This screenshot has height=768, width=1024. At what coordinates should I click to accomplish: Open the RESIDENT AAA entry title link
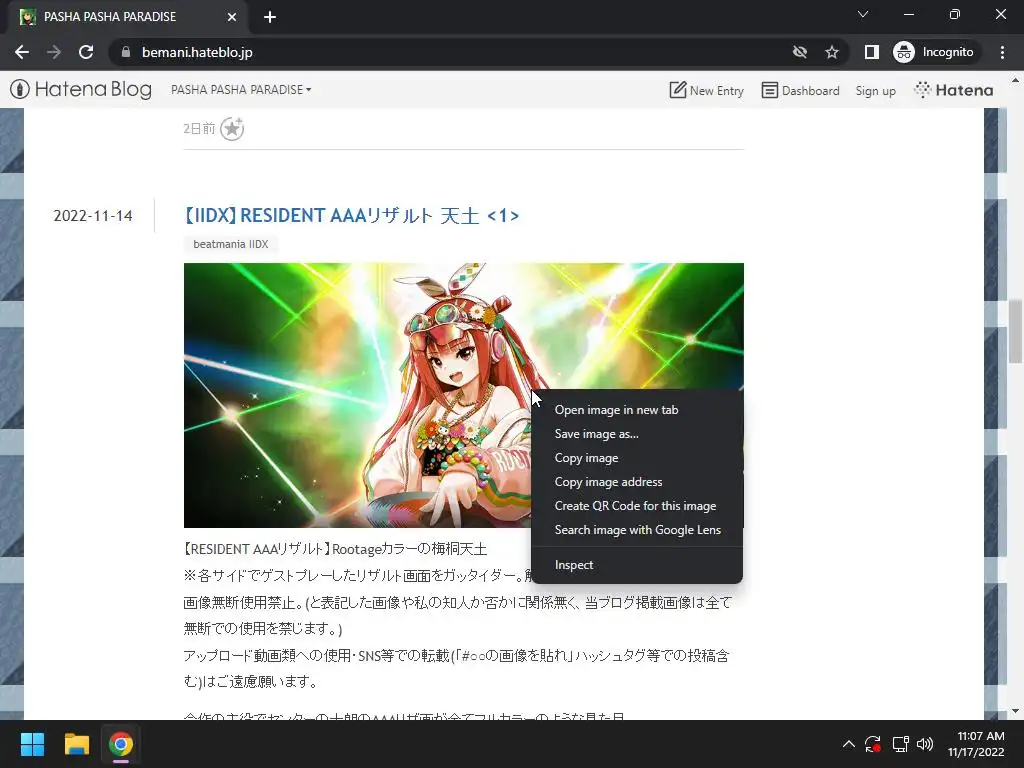click(351, 216)
